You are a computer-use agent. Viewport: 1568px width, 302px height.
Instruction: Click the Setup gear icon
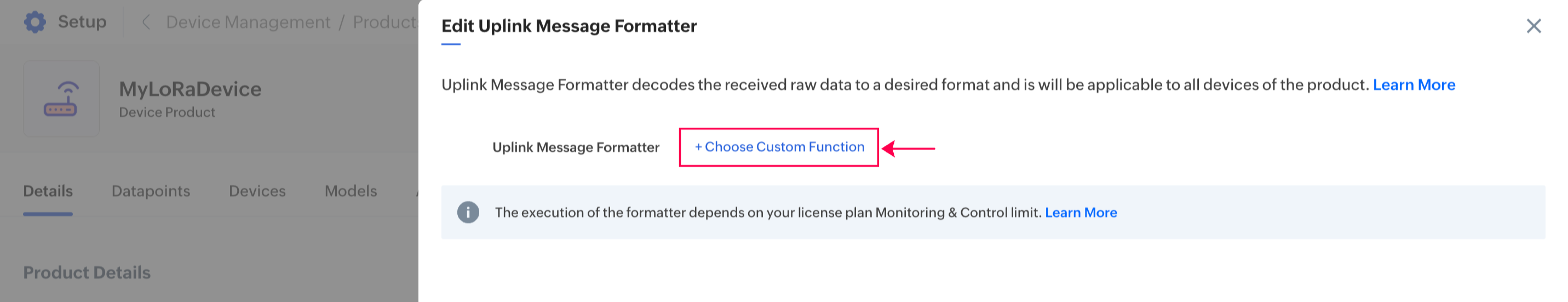pos(35,22)
